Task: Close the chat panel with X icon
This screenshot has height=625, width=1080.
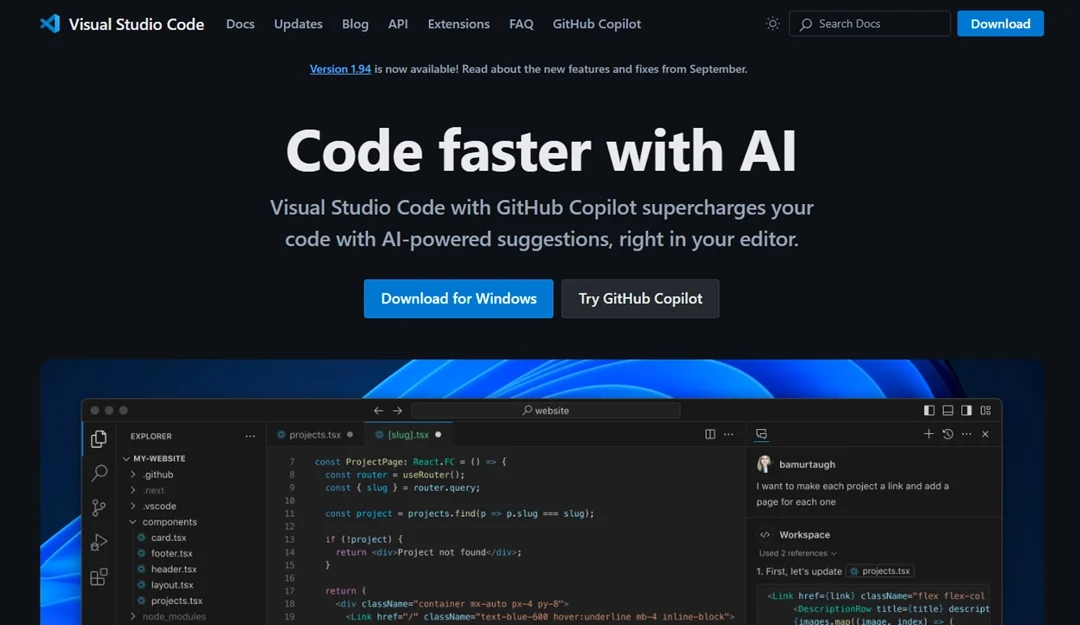Action: [x=986, y=434]
